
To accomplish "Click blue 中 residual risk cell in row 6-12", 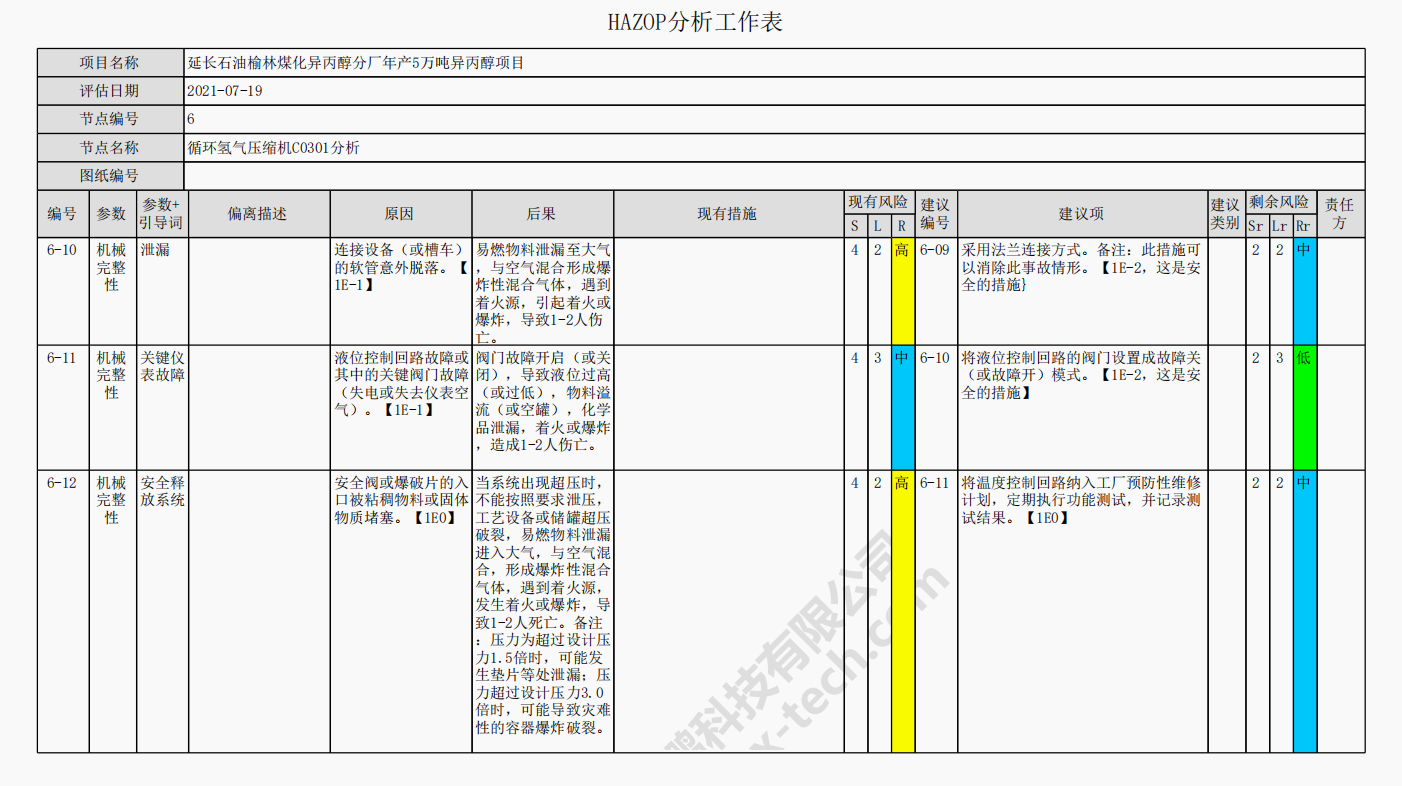I will coord(1304,611).
